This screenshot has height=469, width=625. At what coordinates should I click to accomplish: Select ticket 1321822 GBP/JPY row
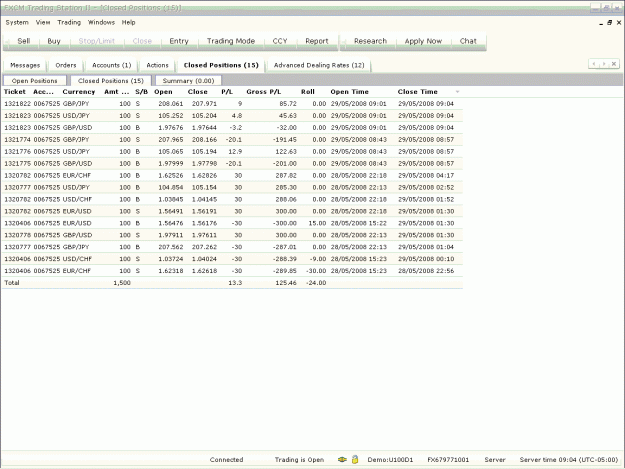tap(232, 104)
